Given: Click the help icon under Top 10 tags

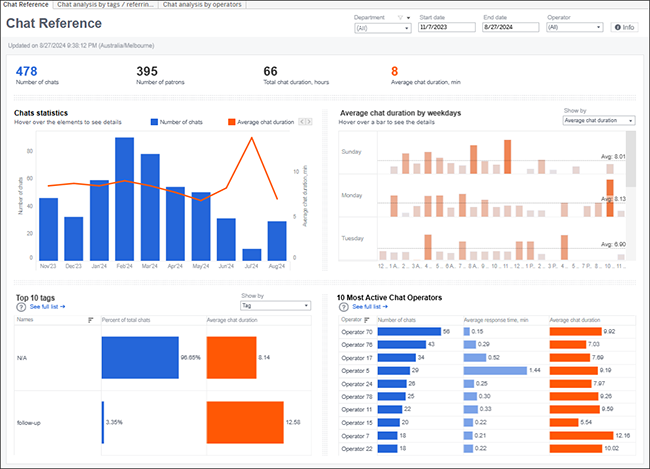Looking at the screenshot, I should pyautogui.click(x=21, y=307).
